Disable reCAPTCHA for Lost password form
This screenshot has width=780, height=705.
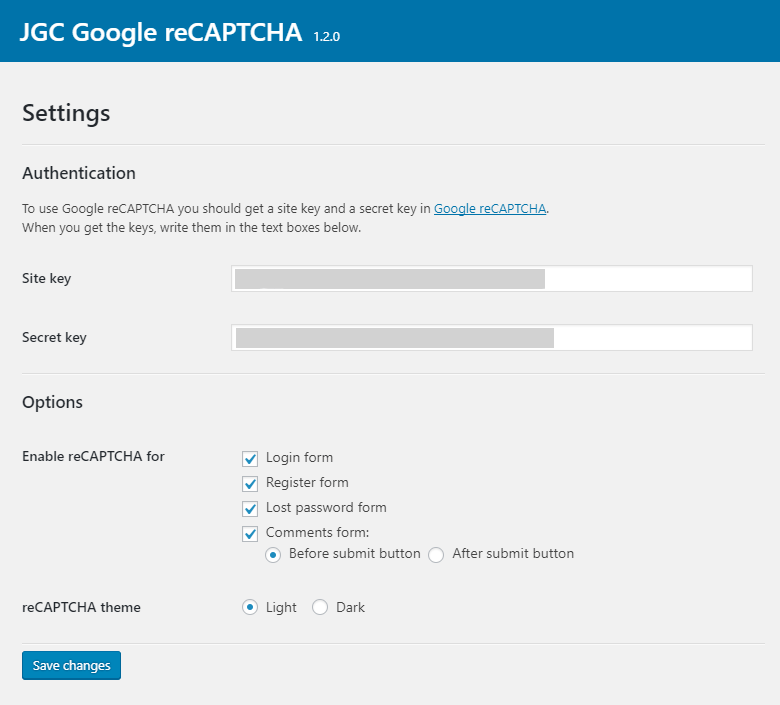pos(250,508)
